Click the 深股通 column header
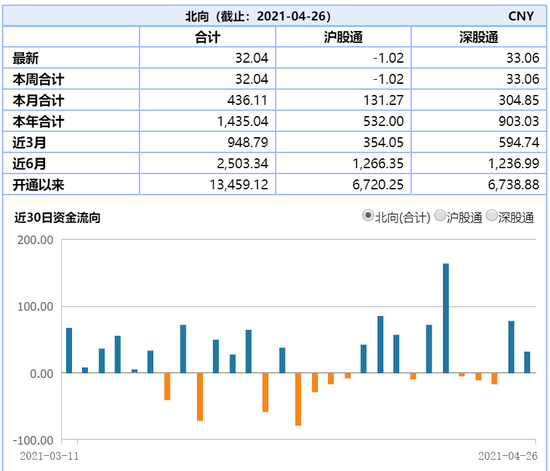This screenshot has width=550, height=471. click(479, 37)
